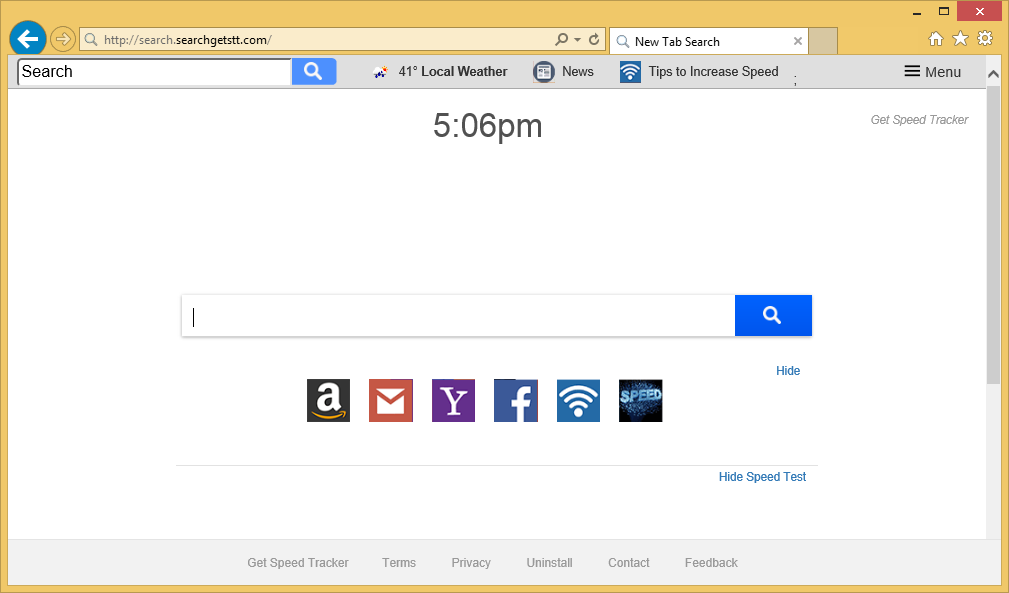The width and height of the screenshot is (1009, 593).
Task: Open the Privacy footer link
Action: point(471,563)
